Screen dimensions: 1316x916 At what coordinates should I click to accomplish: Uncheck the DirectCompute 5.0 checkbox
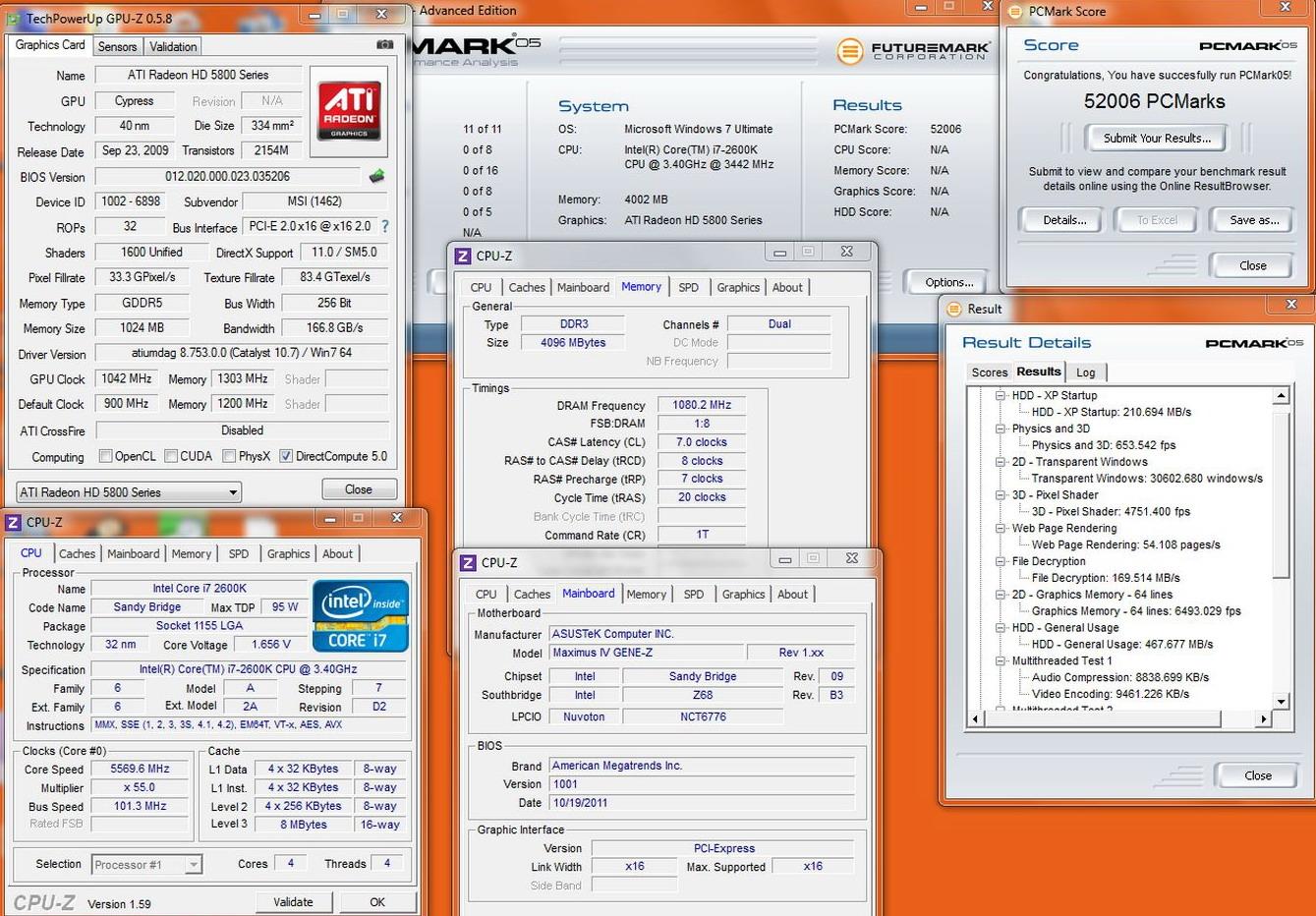[x=286, y=456]
